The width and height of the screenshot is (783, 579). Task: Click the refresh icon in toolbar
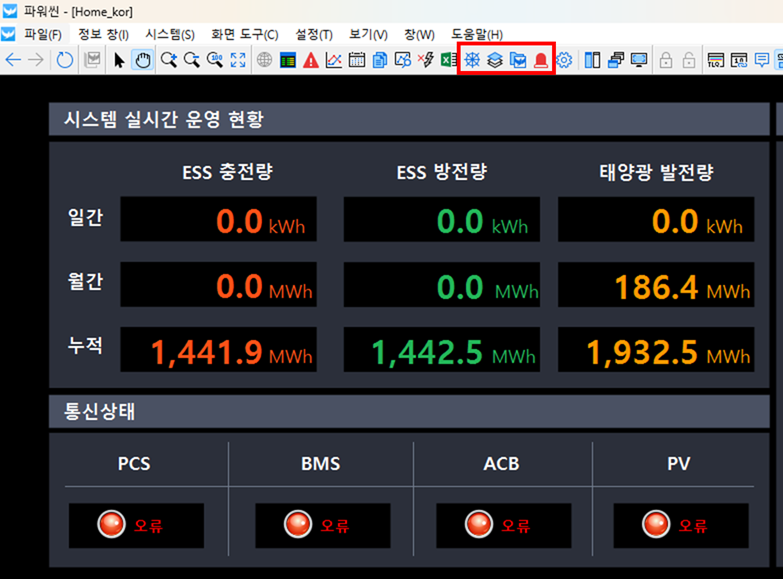(65, 60)
